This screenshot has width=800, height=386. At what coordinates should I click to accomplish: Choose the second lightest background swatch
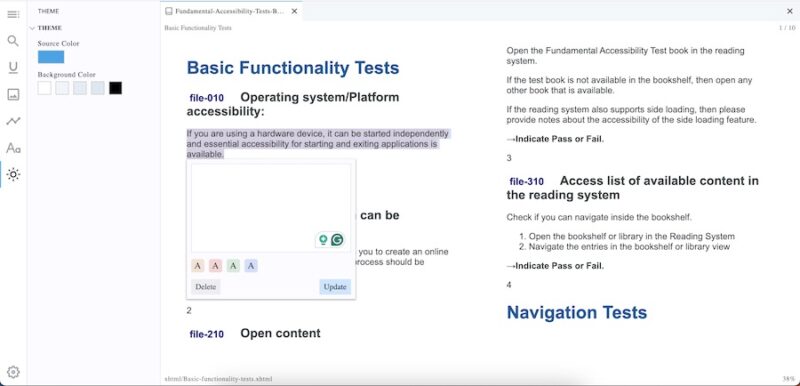[62, 88]
